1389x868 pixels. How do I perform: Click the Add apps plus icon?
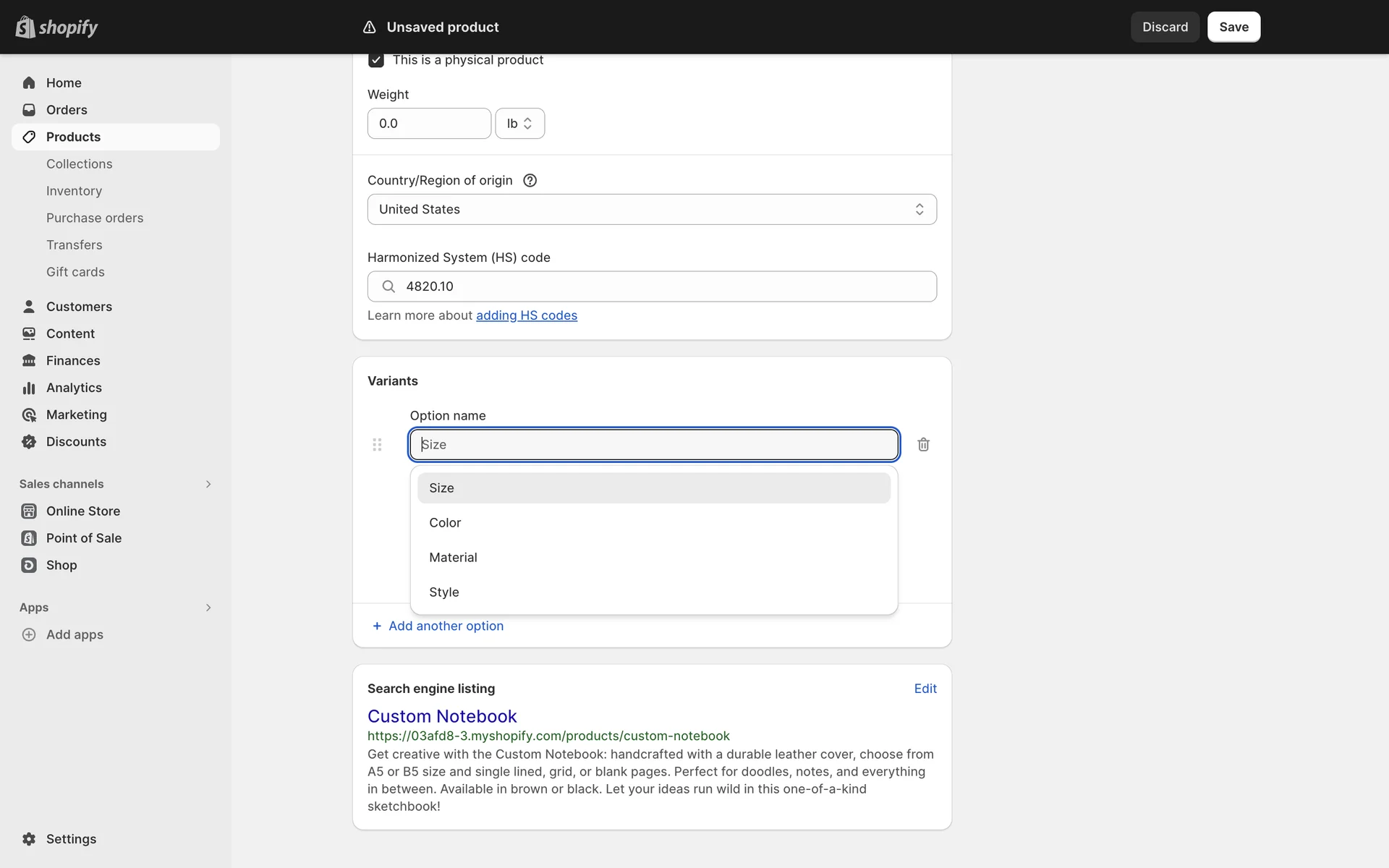point(29,635)
